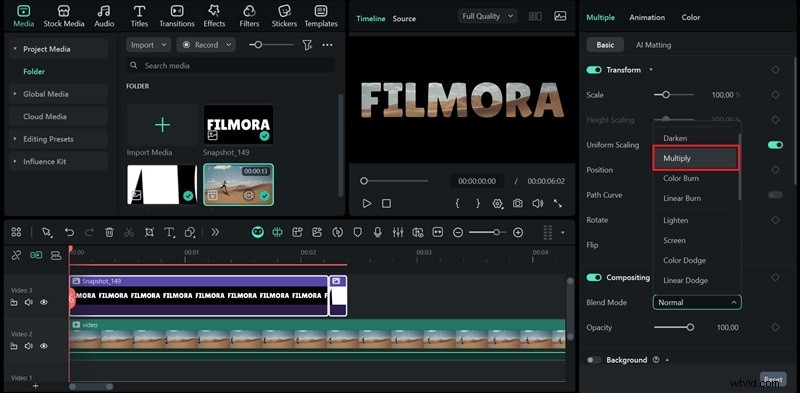Click the Scale slider handle

point(666,95)
